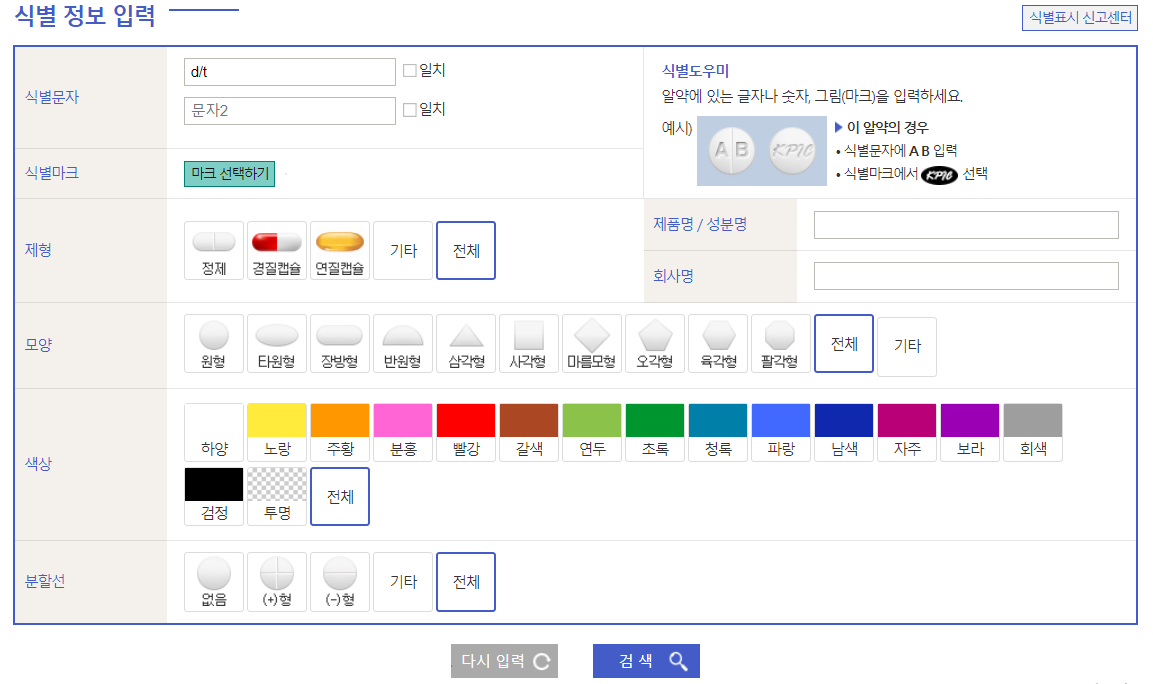This screenshot has height=684, width=1153.
Task: Choose the 없음 no-score-line icon
Action: (x=213, y=581)
